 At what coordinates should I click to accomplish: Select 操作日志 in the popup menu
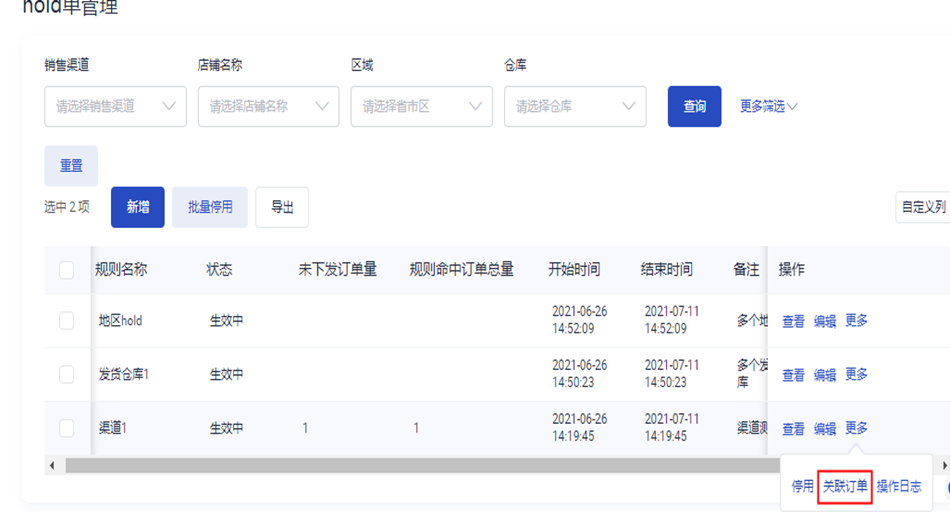(899, 486)
